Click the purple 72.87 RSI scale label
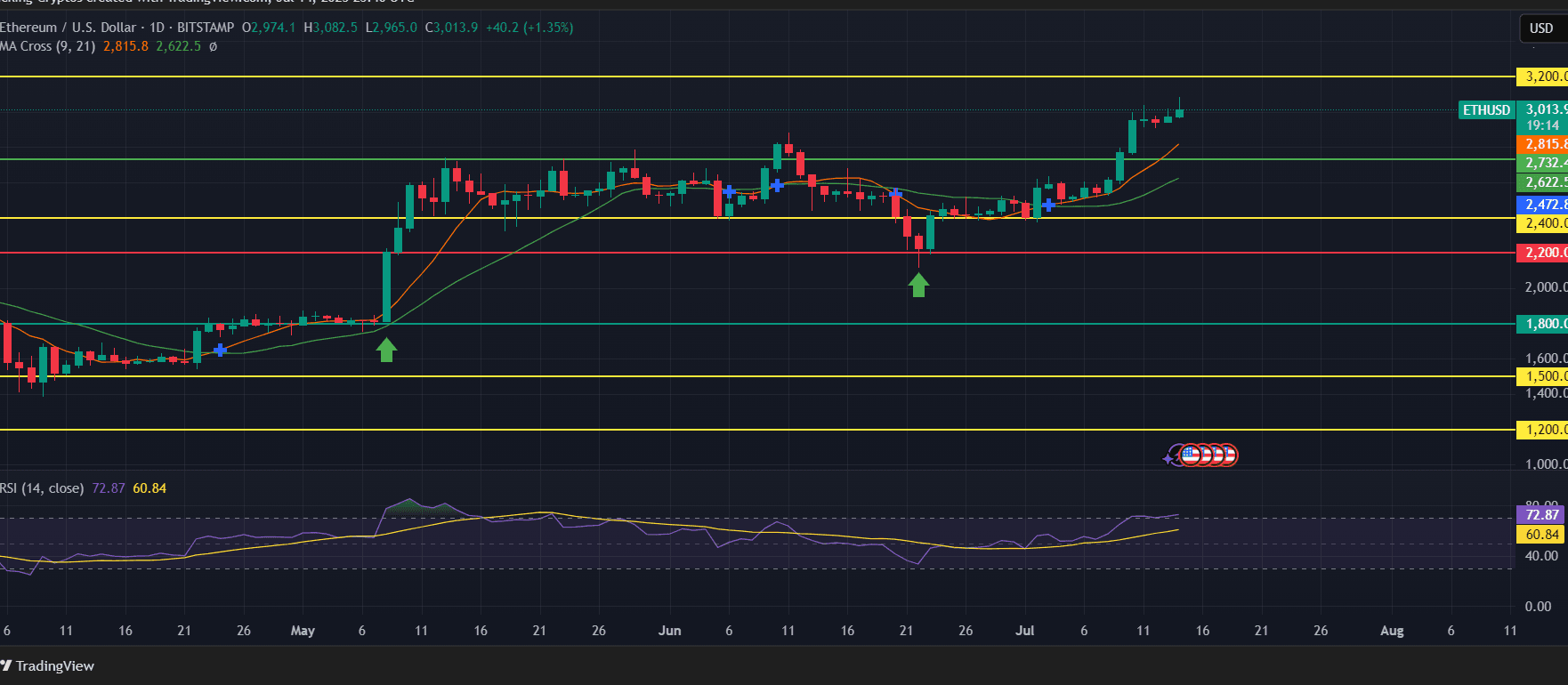Screen dimensions: 1568x685 coord(1540,515)
